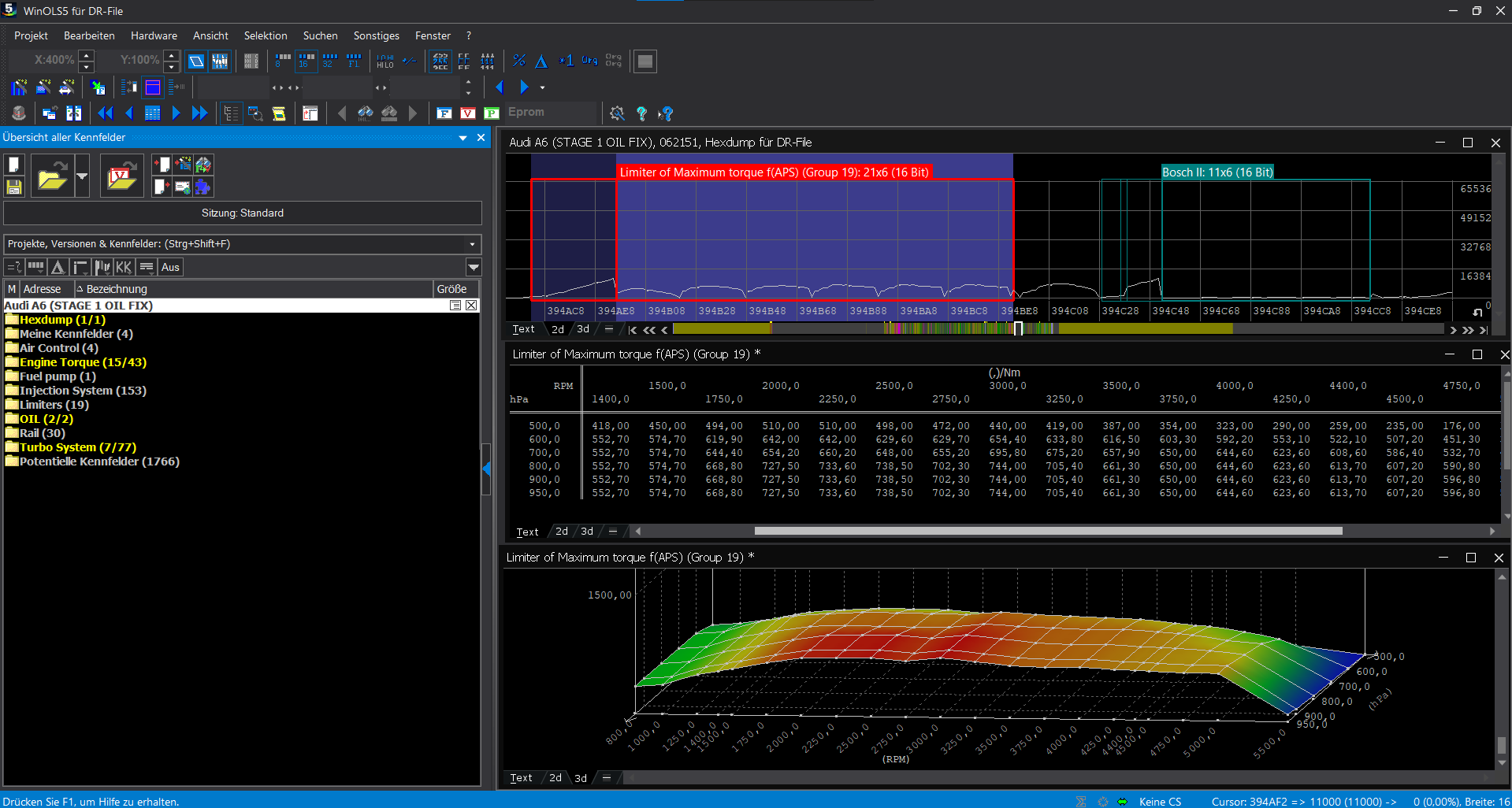1512x808 pixels.
Task: Increase the X zoom percentage stepper
Action: [87, 55]
